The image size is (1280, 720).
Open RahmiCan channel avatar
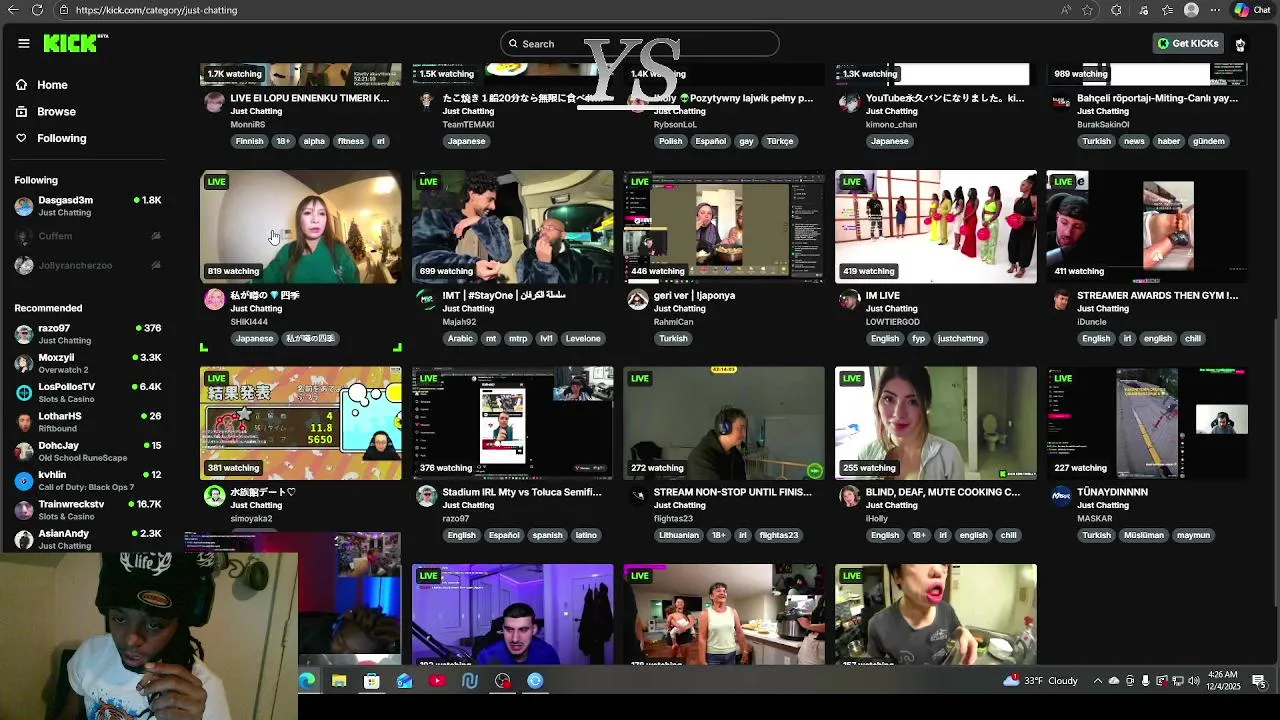coord(637,300)
